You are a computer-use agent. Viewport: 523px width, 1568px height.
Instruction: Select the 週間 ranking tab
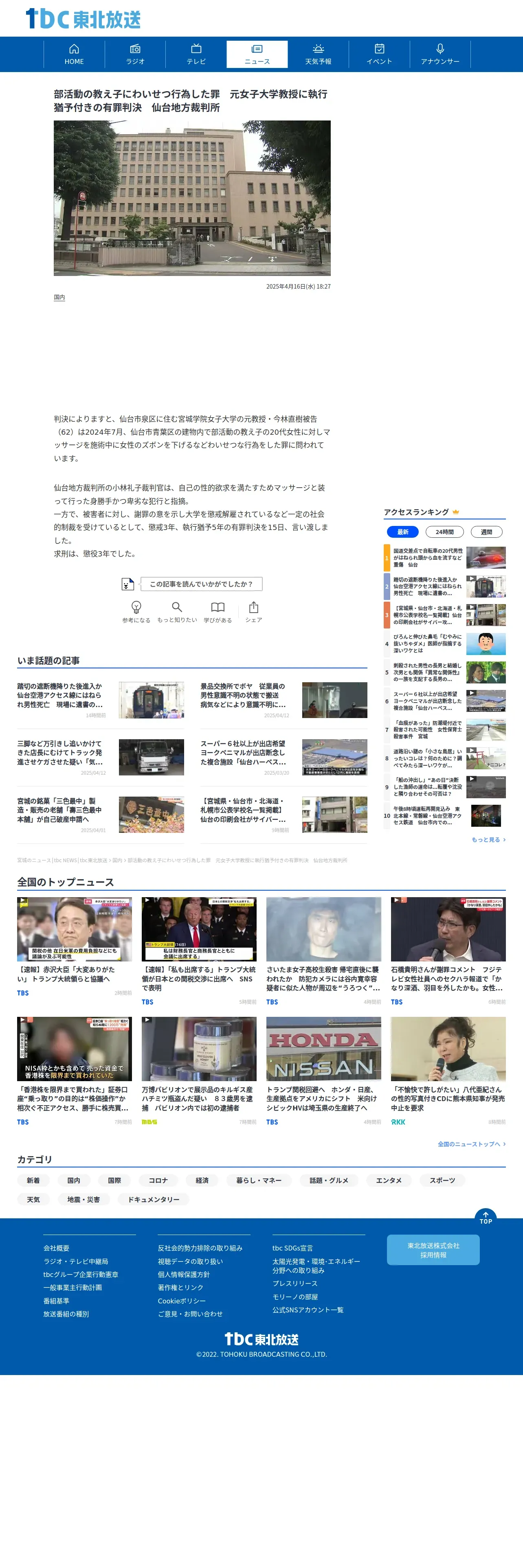tap(486, 532)
